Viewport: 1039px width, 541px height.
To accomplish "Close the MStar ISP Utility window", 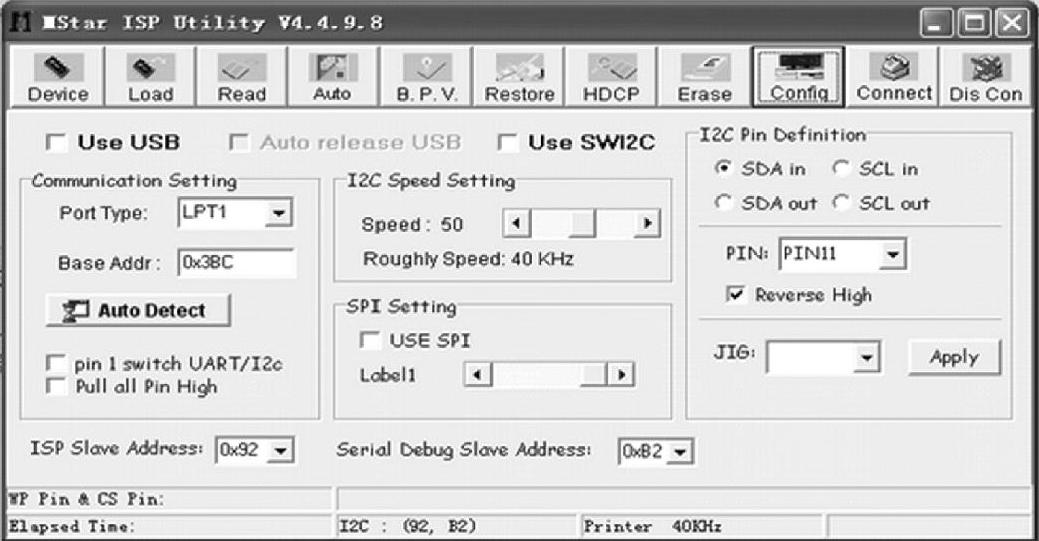I will pyautogui.click(x=1012, y=23).
